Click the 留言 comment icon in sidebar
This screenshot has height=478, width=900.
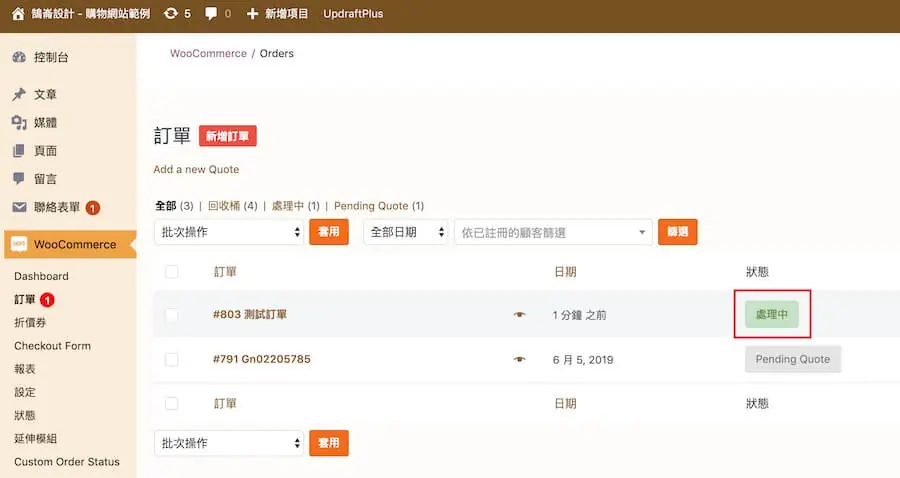[19, 178]
